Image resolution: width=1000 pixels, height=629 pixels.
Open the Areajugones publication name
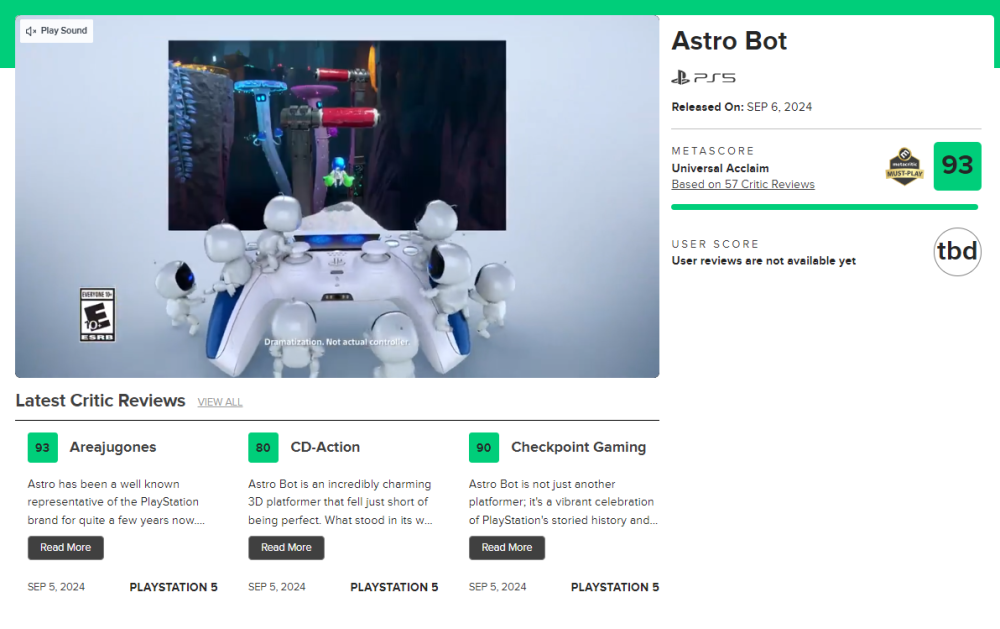[113, 447]
